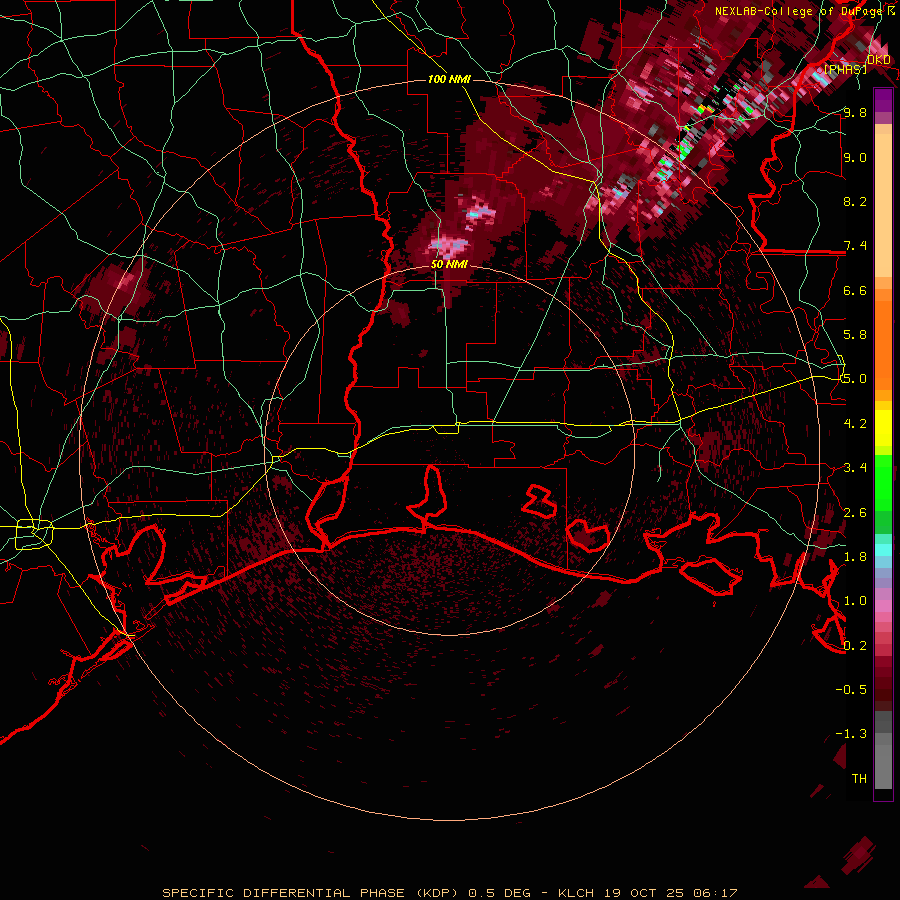Screen dimensions: 900x900
Task: Click the 100 NMI range ring label
Action: point(449,79)
